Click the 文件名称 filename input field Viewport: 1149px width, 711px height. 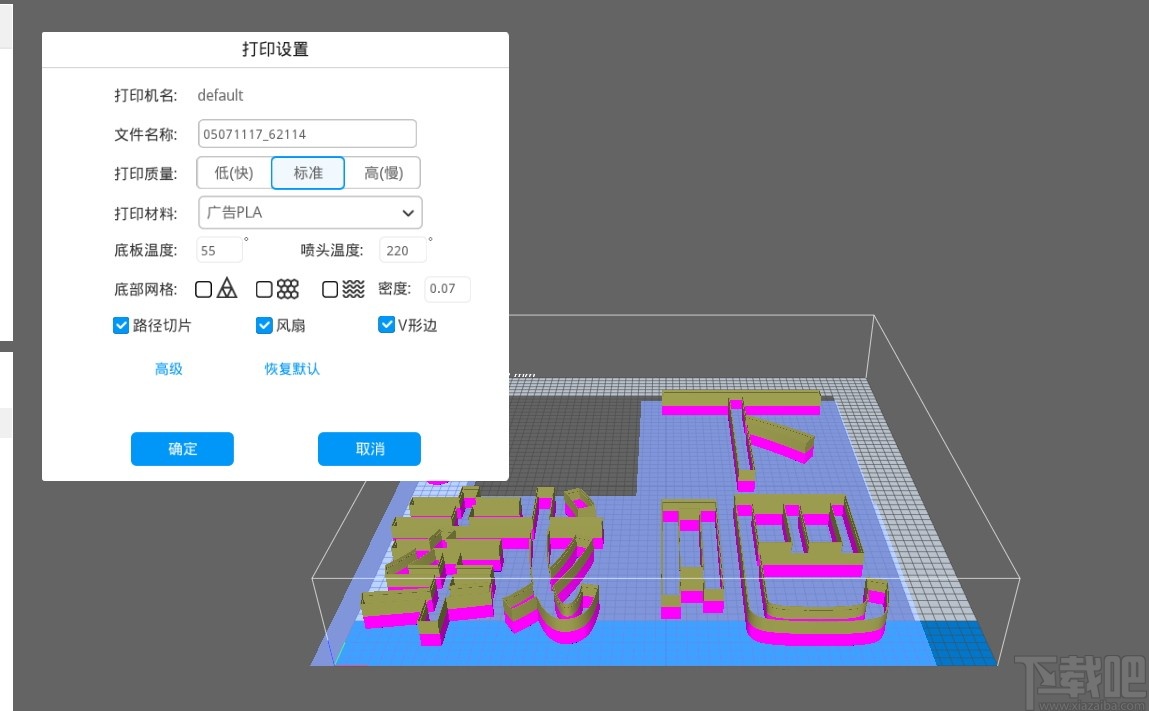[307, 133]
